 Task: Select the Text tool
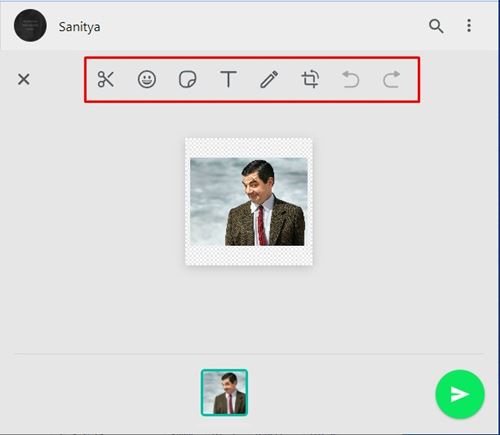coord(228,79)
